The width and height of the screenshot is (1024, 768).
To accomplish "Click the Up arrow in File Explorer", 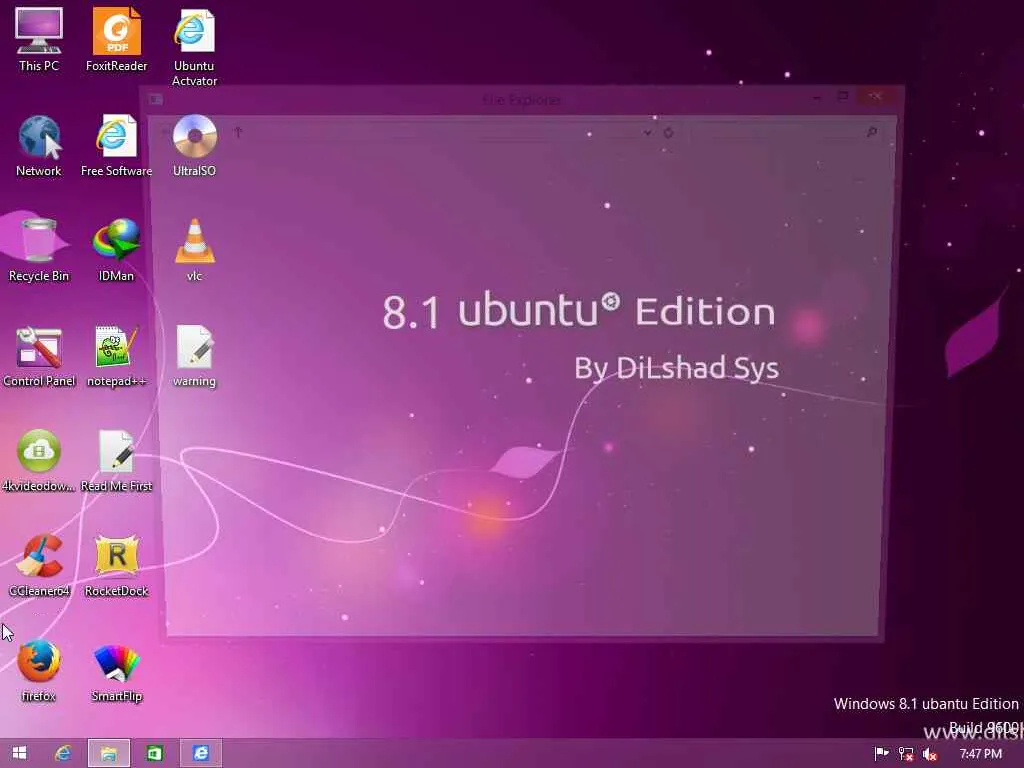I will (238, 133).
